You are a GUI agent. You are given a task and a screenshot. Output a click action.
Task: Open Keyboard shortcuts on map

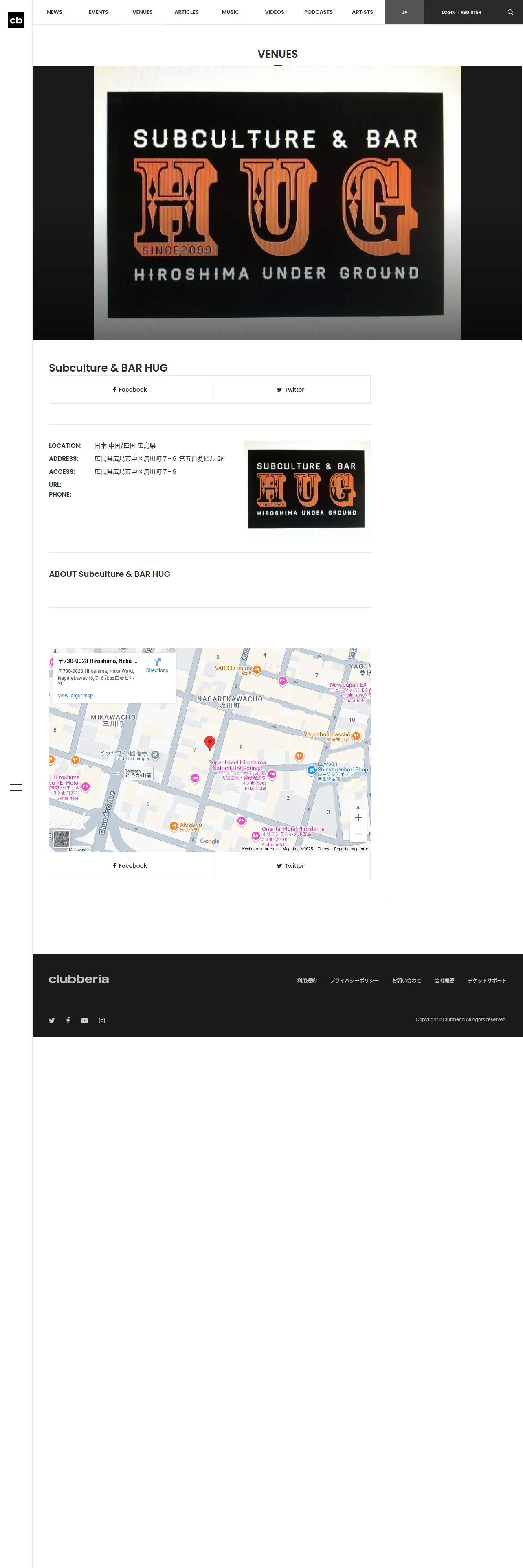[x=260, y=849]
